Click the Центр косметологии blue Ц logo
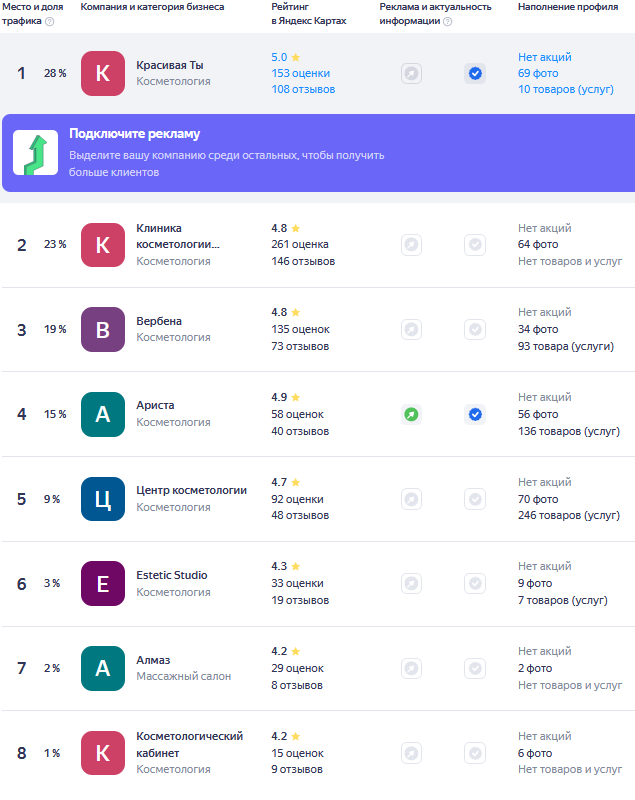 click(103, 499)
